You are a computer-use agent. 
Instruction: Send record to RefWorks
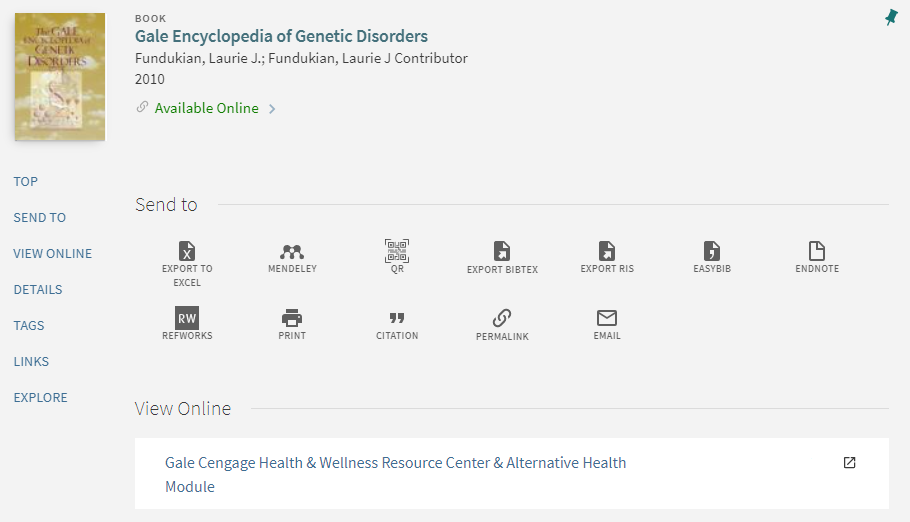[187, 318]
